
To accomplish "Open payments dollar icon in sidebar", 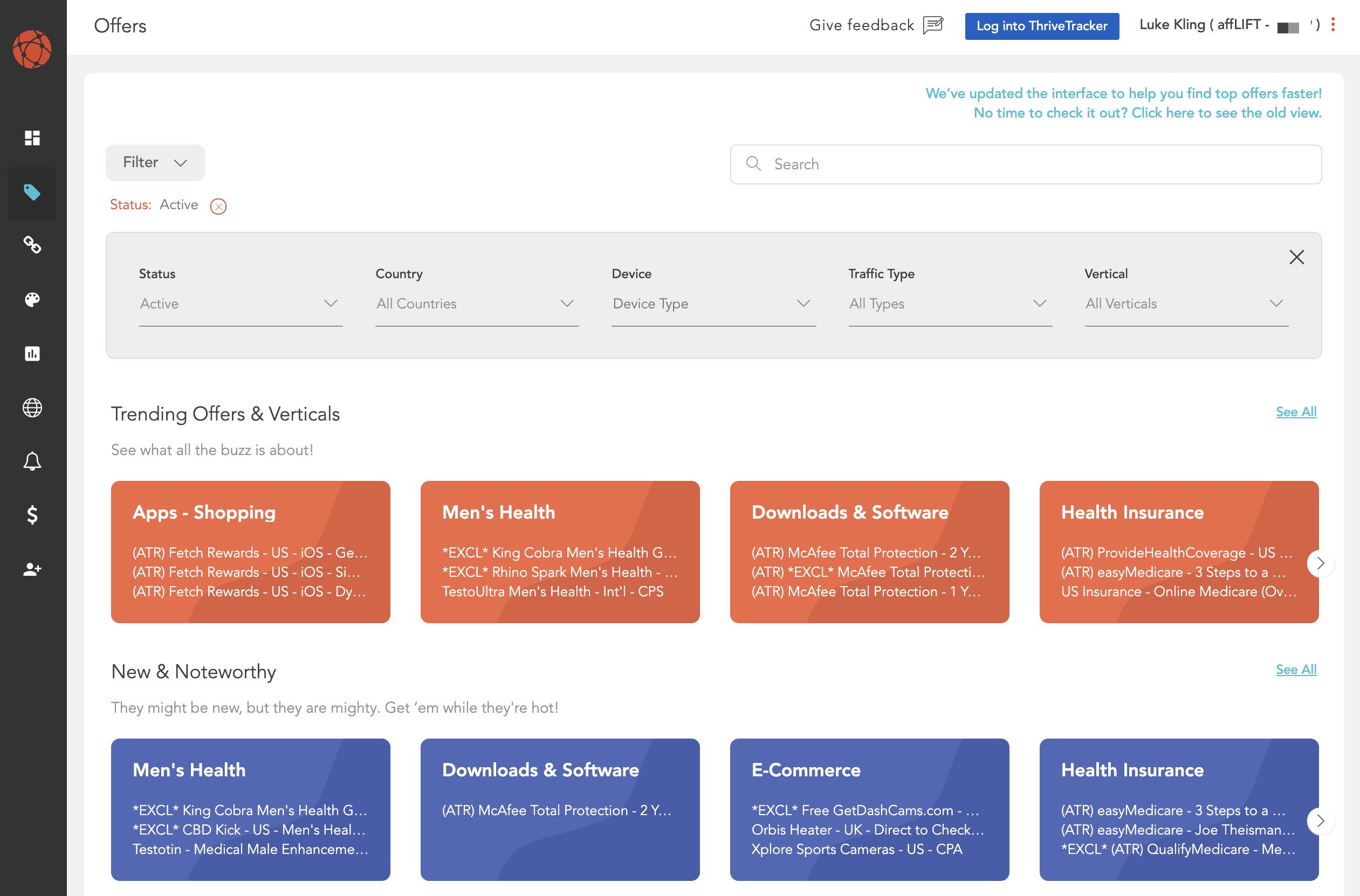I will [32, 515].
